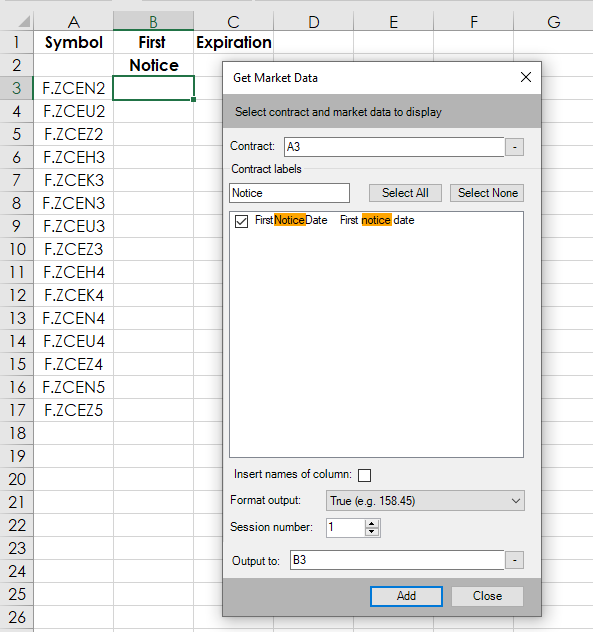
Task: Click the Add button
Action: point(406,596)
